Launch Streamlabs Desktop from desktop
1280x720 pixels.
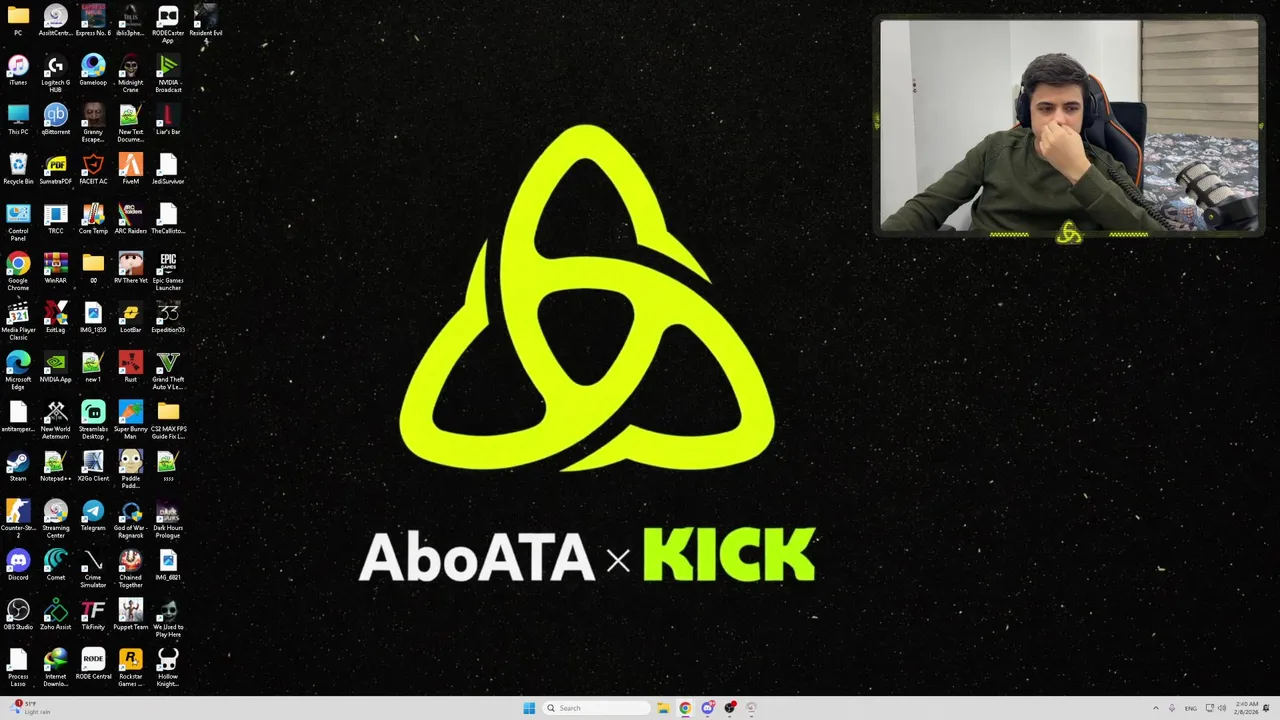point(93,421)
